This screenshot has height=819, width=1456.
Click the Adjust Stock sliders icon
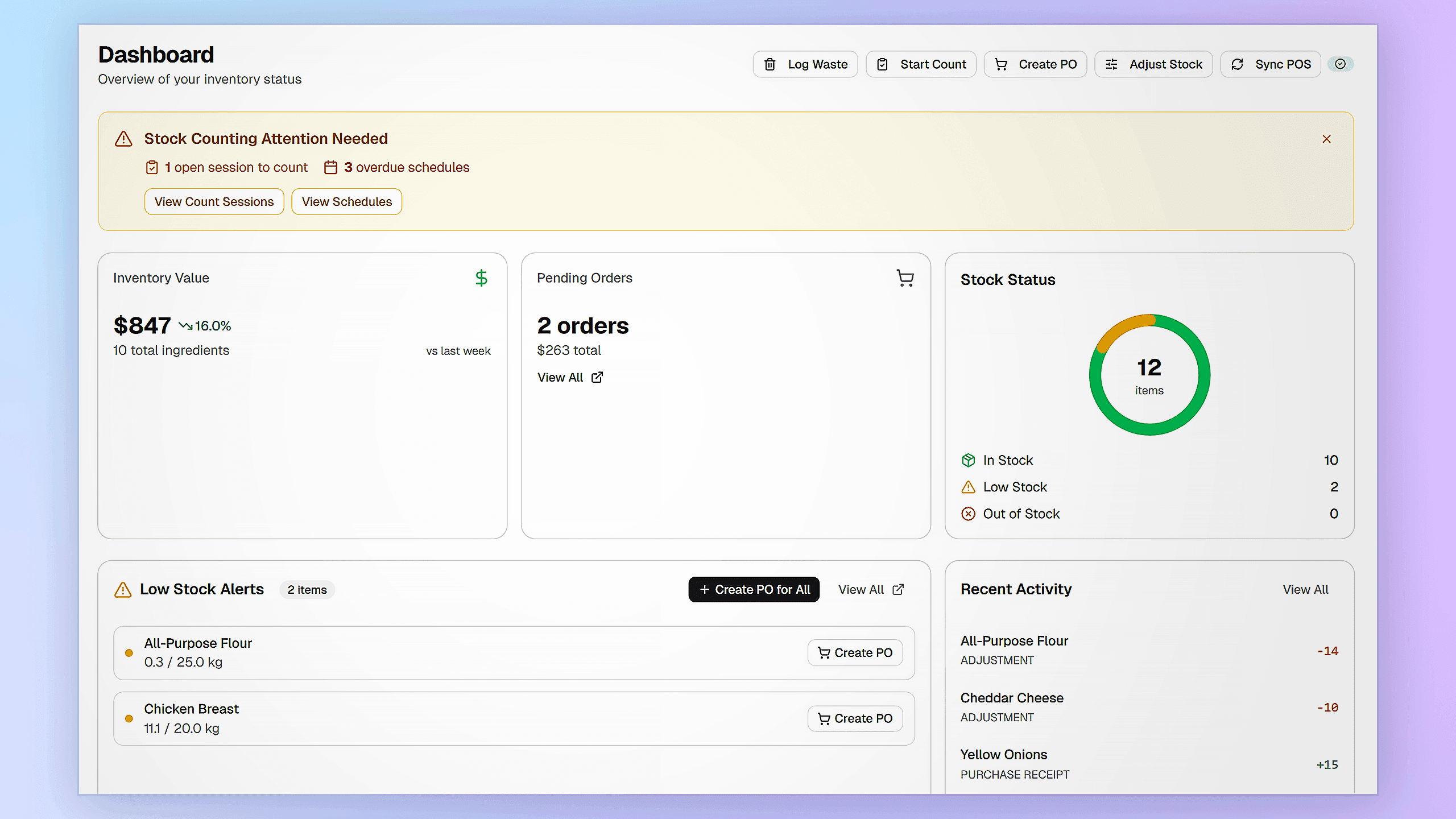coord(1111,64)
